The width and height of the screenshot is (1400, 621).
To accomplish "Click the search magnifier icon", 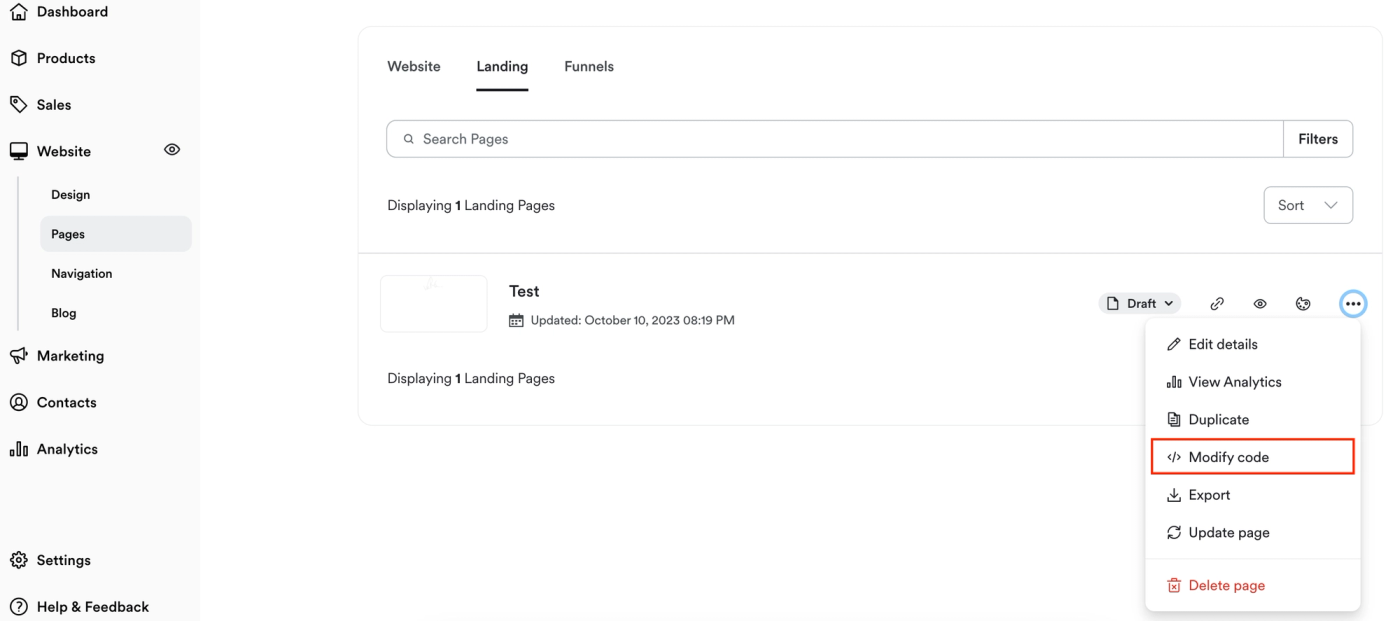I will pyautogui.click(x=408, y=139).
